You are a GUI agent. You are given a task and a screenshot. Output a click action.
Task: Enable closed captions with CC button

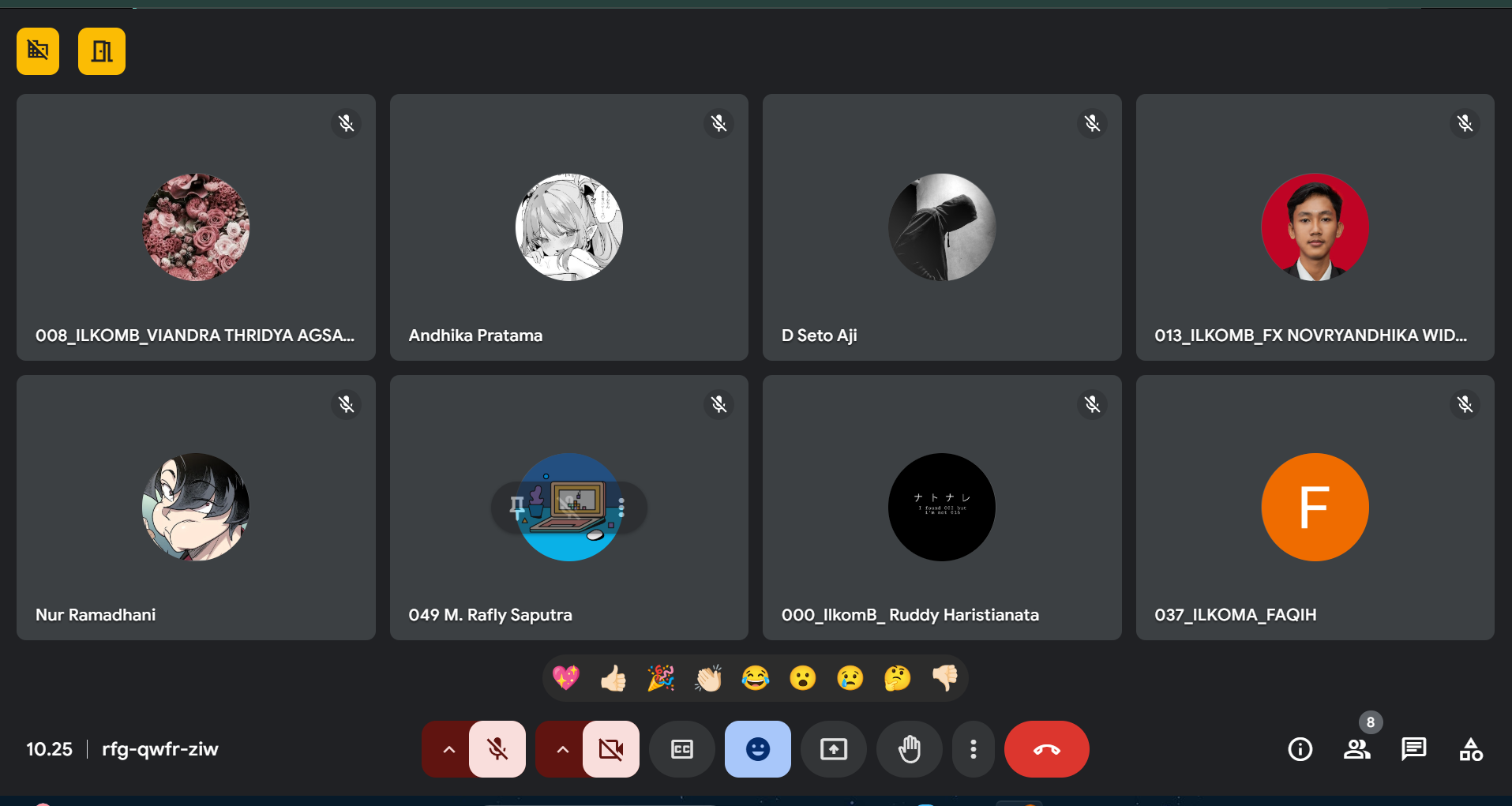681,749
